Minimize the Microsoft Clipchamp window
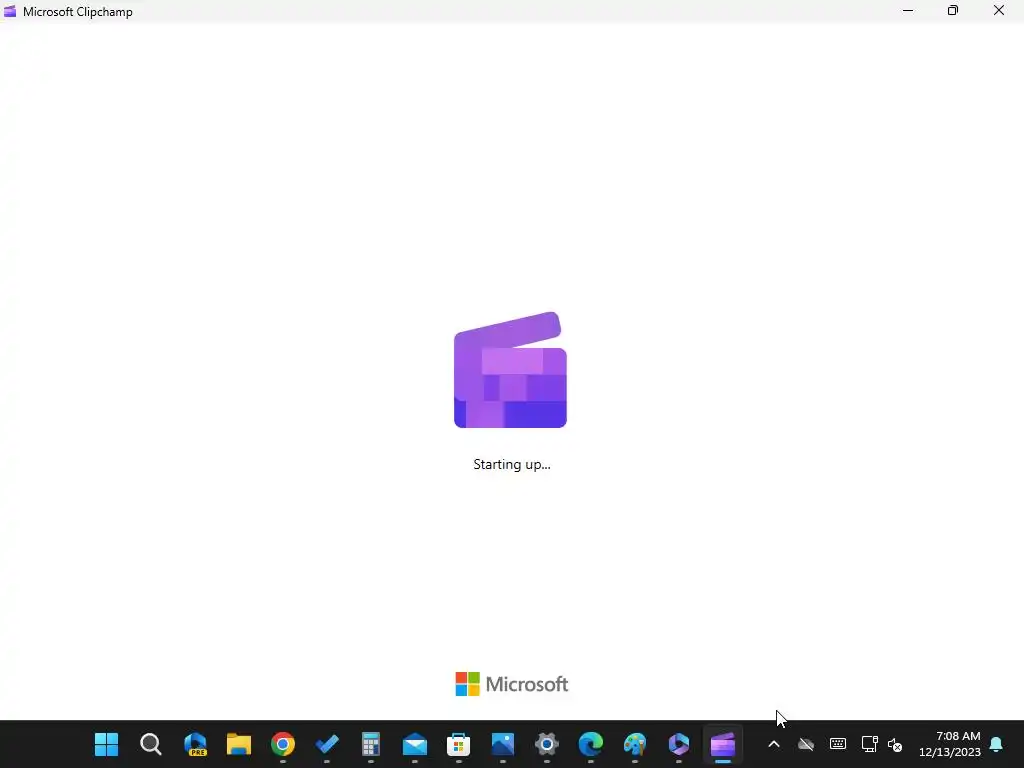 point(908,10)
